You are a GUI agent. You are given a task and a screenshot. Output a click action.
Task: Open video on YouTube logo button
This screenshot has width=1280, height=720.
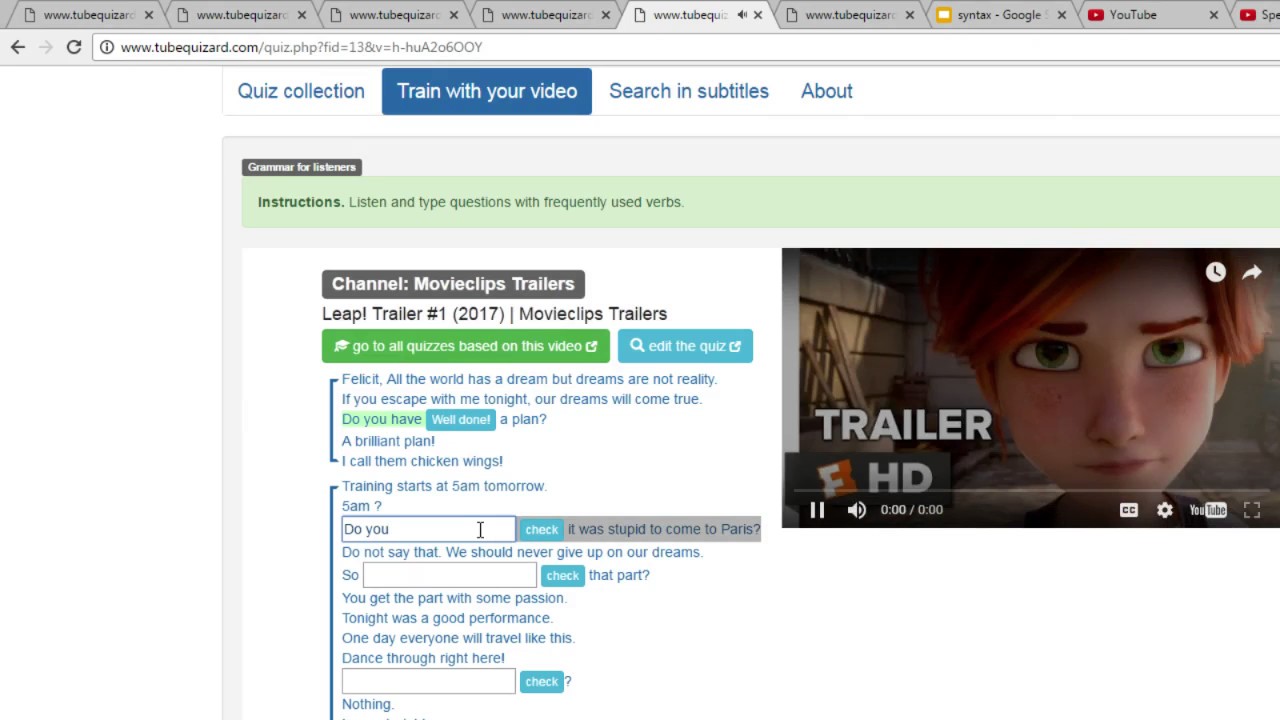click(x=1208, y=510)
